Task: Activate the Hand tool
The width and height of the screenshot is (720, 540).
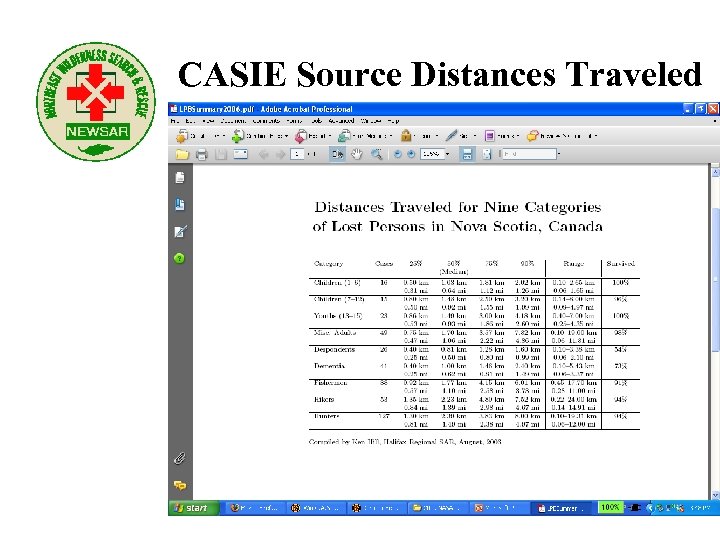Action: 357,154
